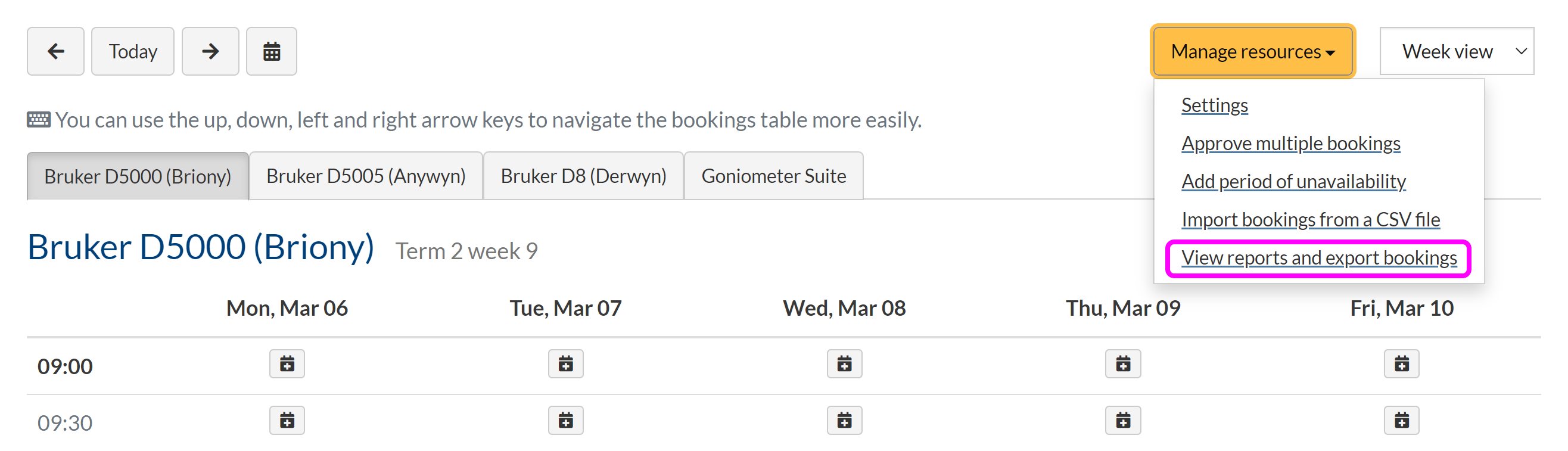Open the calendar date picker icon
This screenshot has height=451, width=1568.
[x=272, y=51]
